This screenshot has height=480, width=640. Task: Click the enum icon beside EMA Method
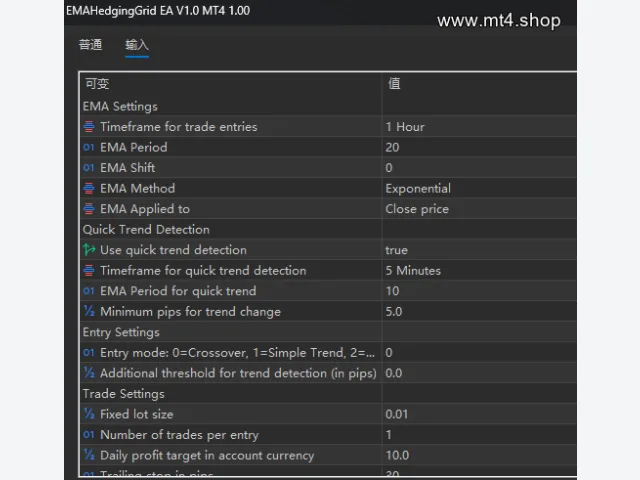pyautogui.click(x=89, y=188)
